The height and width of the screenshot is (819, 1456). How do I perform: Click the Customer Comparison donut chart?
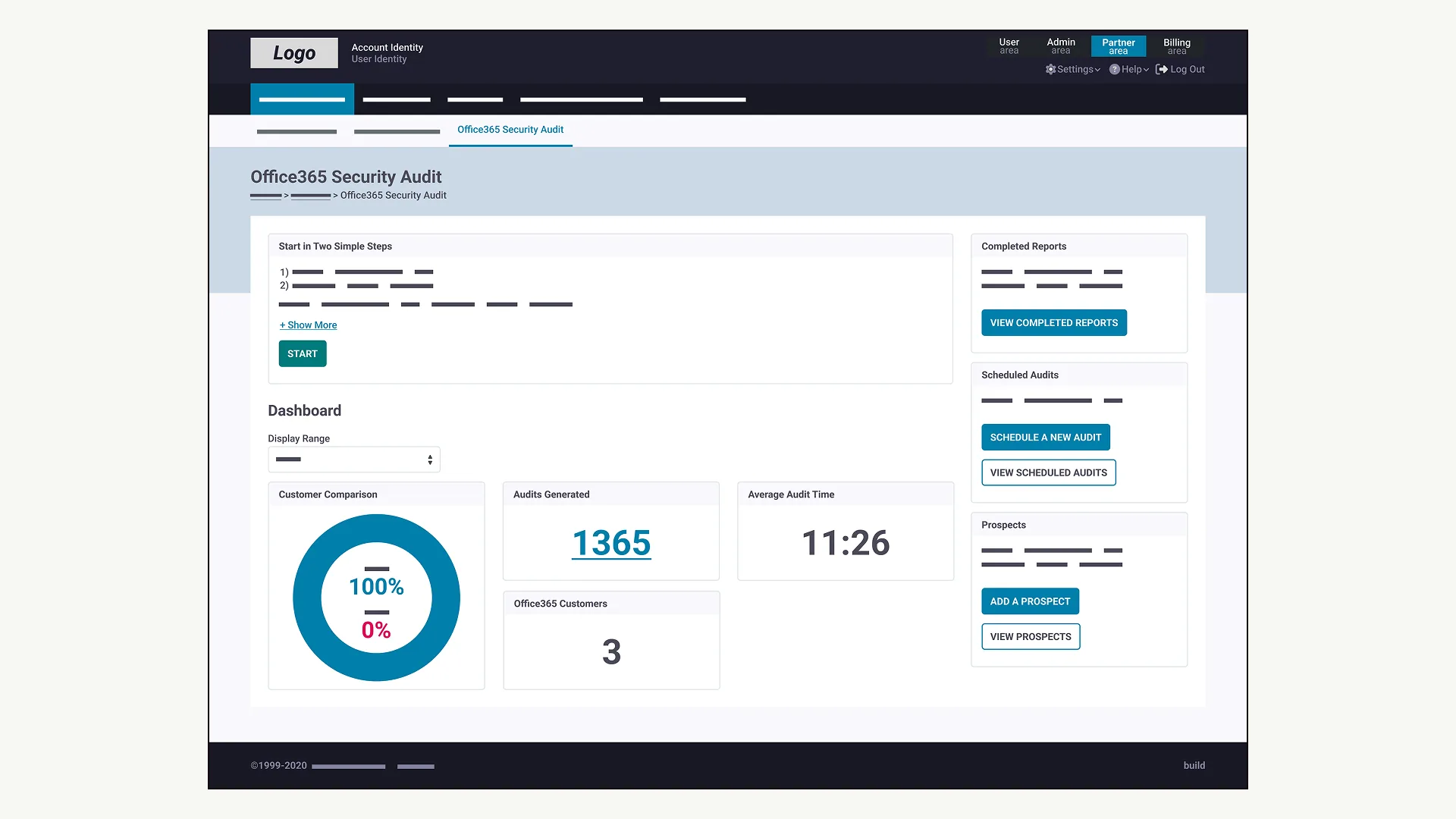(x=376, y=598)
